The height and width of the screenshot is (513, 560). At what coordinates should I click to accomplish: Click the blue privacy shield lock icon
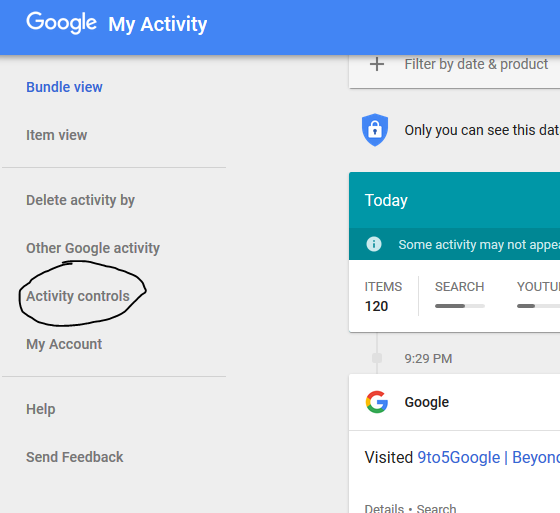tap(375, 130)
